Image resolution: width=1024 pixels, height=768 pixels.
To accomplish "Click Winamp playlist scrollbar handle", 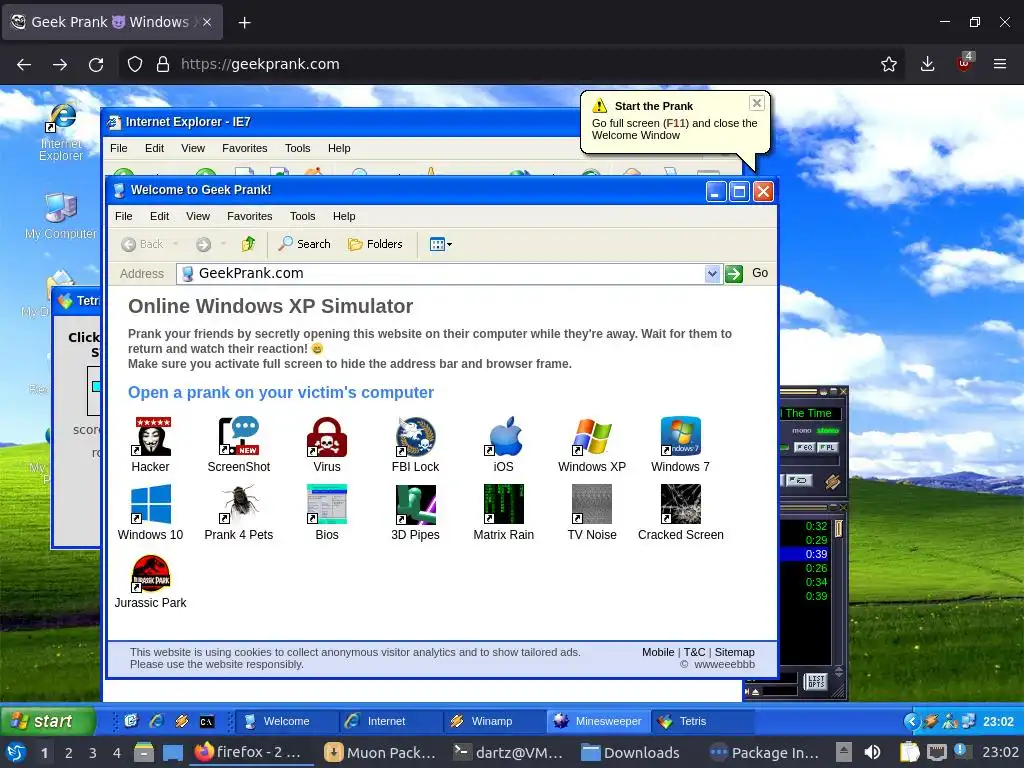I will click(x=839, y=528).
